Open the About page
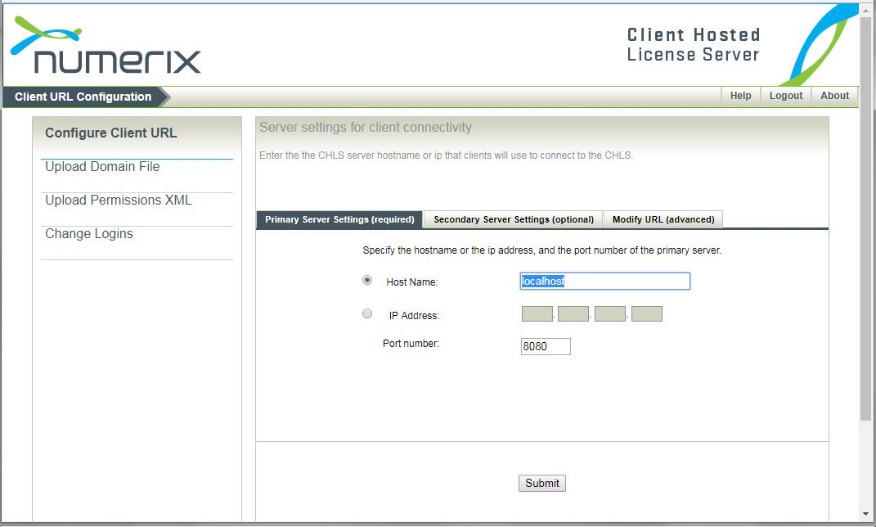Viewport: 876px width, 527px height. point(835,96)
